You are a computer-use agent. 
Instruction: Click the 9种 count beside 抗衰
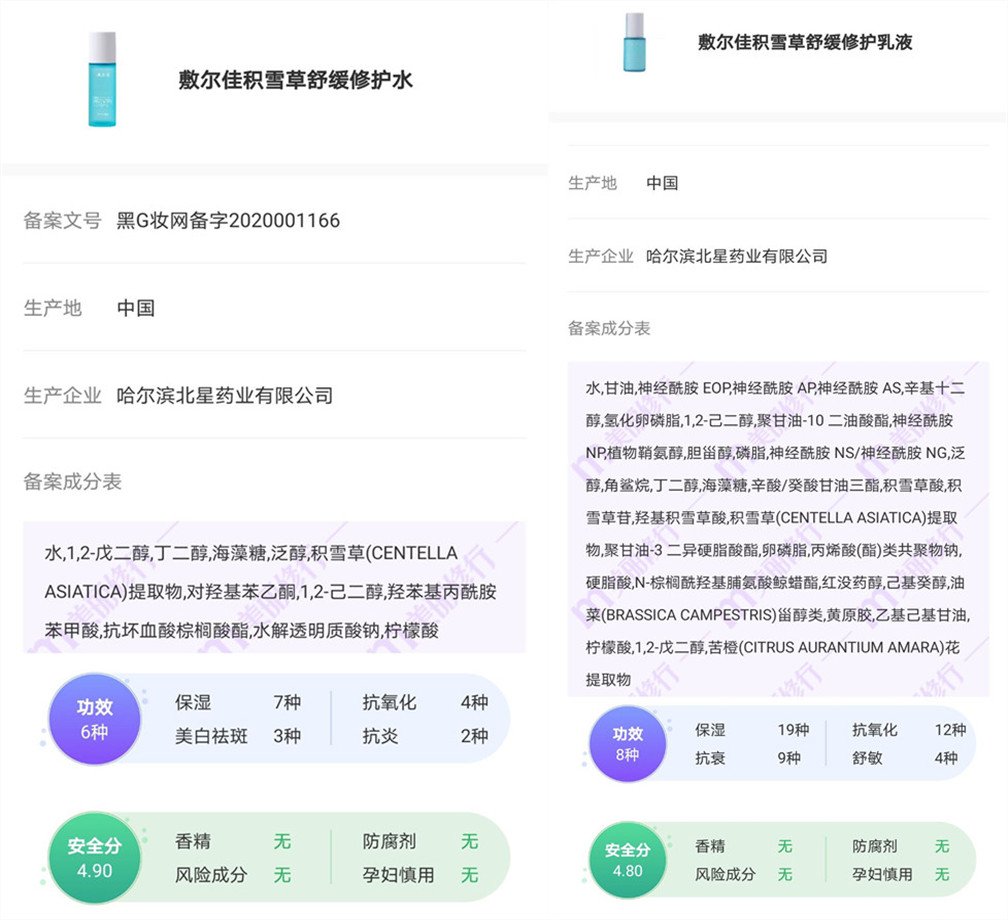[x=789, y=758]
